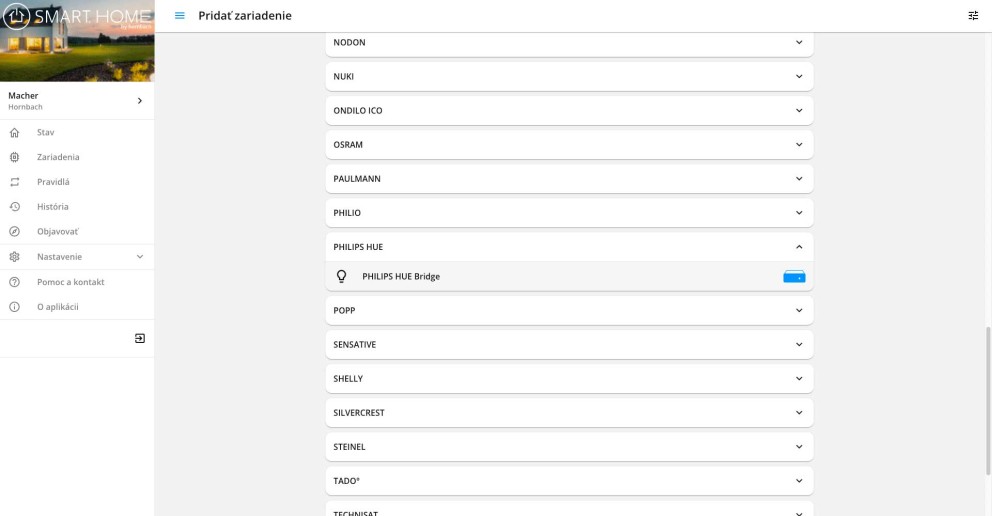Viewport: 992px width, 516px height.
Task: Click the Stav home icon
Action: [x=15, y=132]
